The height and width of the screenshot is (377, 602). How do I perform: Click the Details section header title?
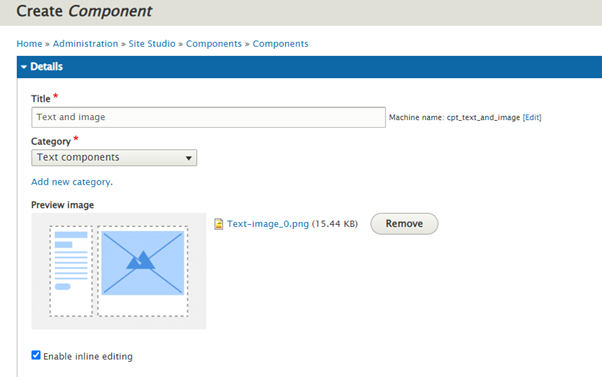(46, 66)
